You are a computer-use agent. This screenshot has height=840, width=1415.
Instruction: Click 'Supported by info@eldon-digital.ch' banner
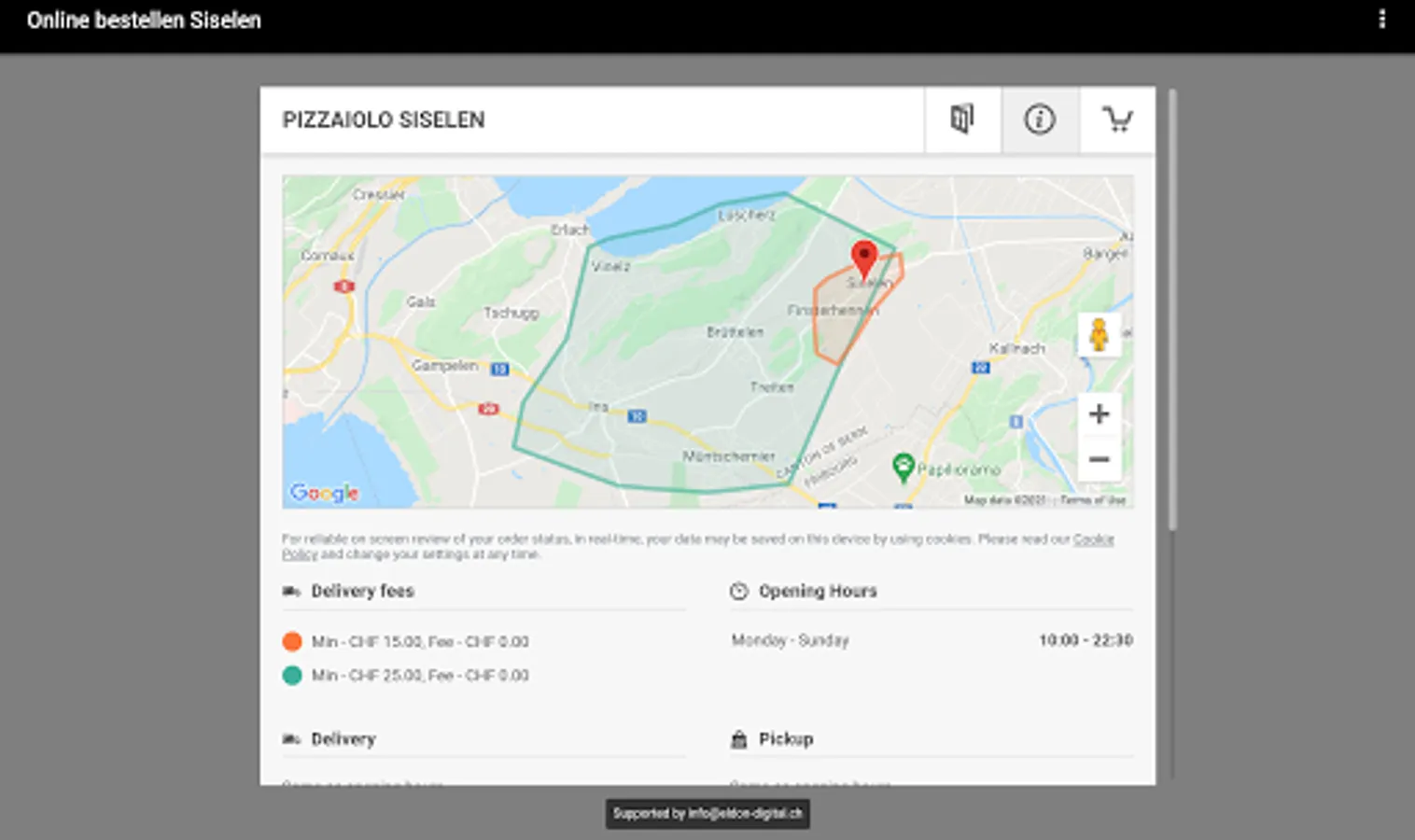707,814
